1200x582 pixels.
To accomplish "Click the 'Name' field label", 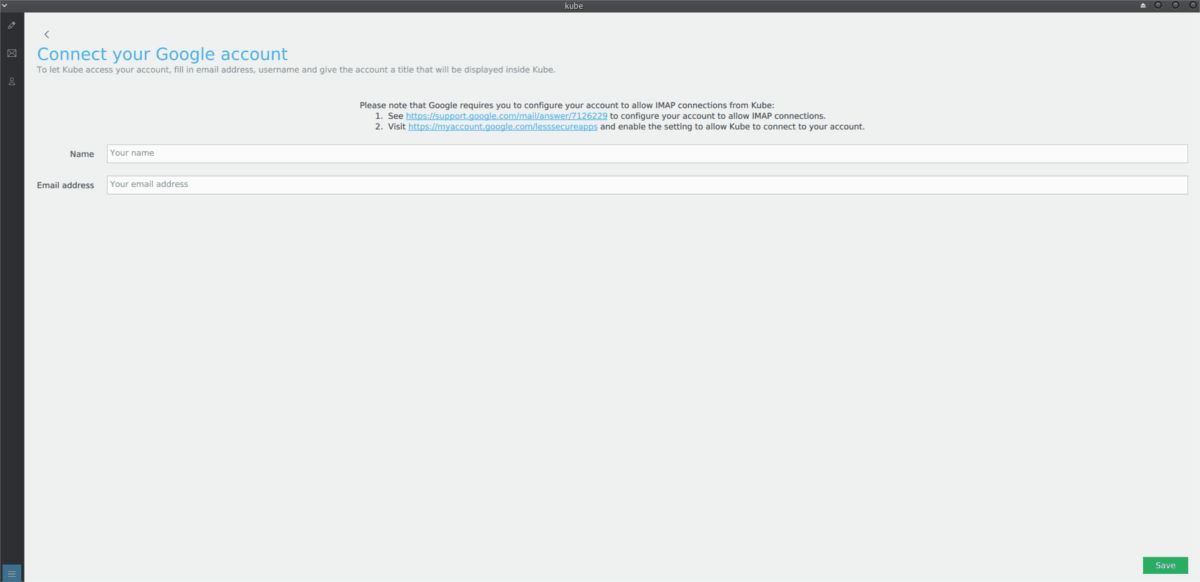I will coord(82,154).
